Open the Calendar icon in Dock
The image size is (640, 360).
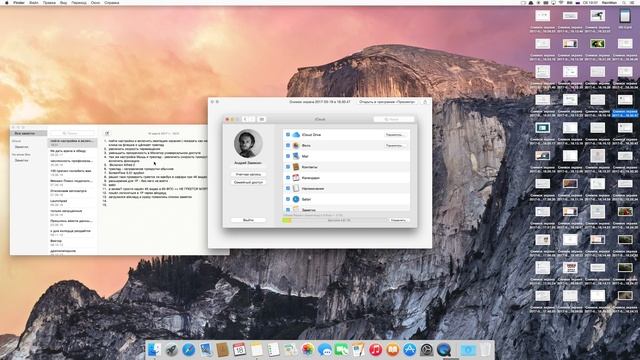coord(240,349)
